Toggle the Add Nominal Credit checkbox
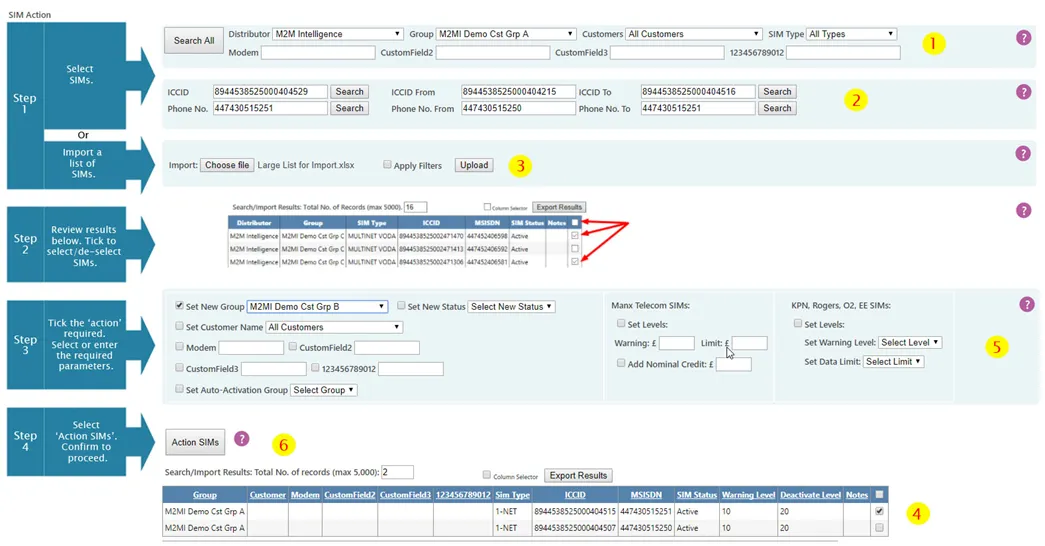The width and height of the screenshot is (1045, 546). 621,363
